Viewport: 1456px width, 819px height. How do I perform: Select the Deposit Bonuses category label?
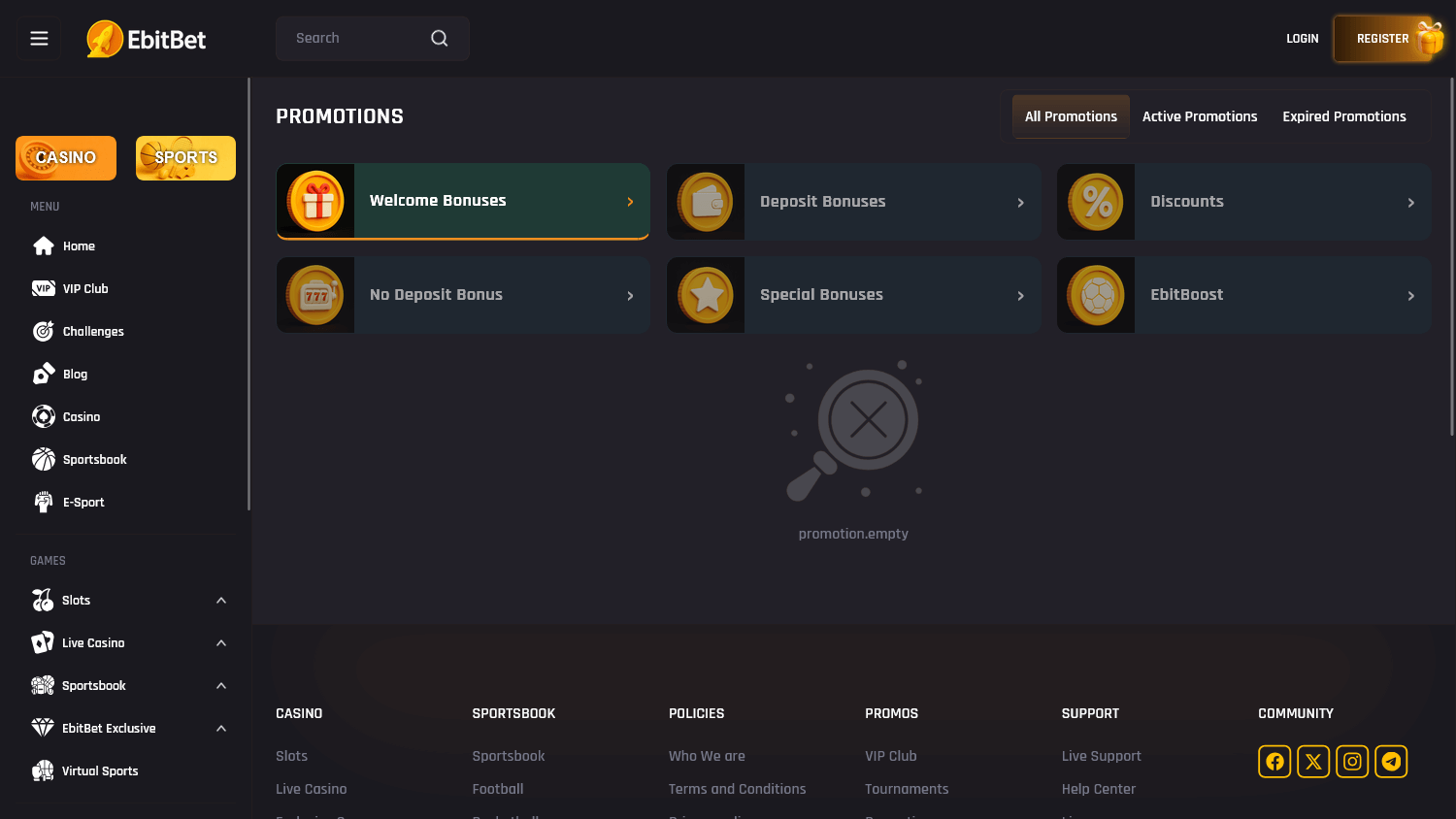point(822,202)
